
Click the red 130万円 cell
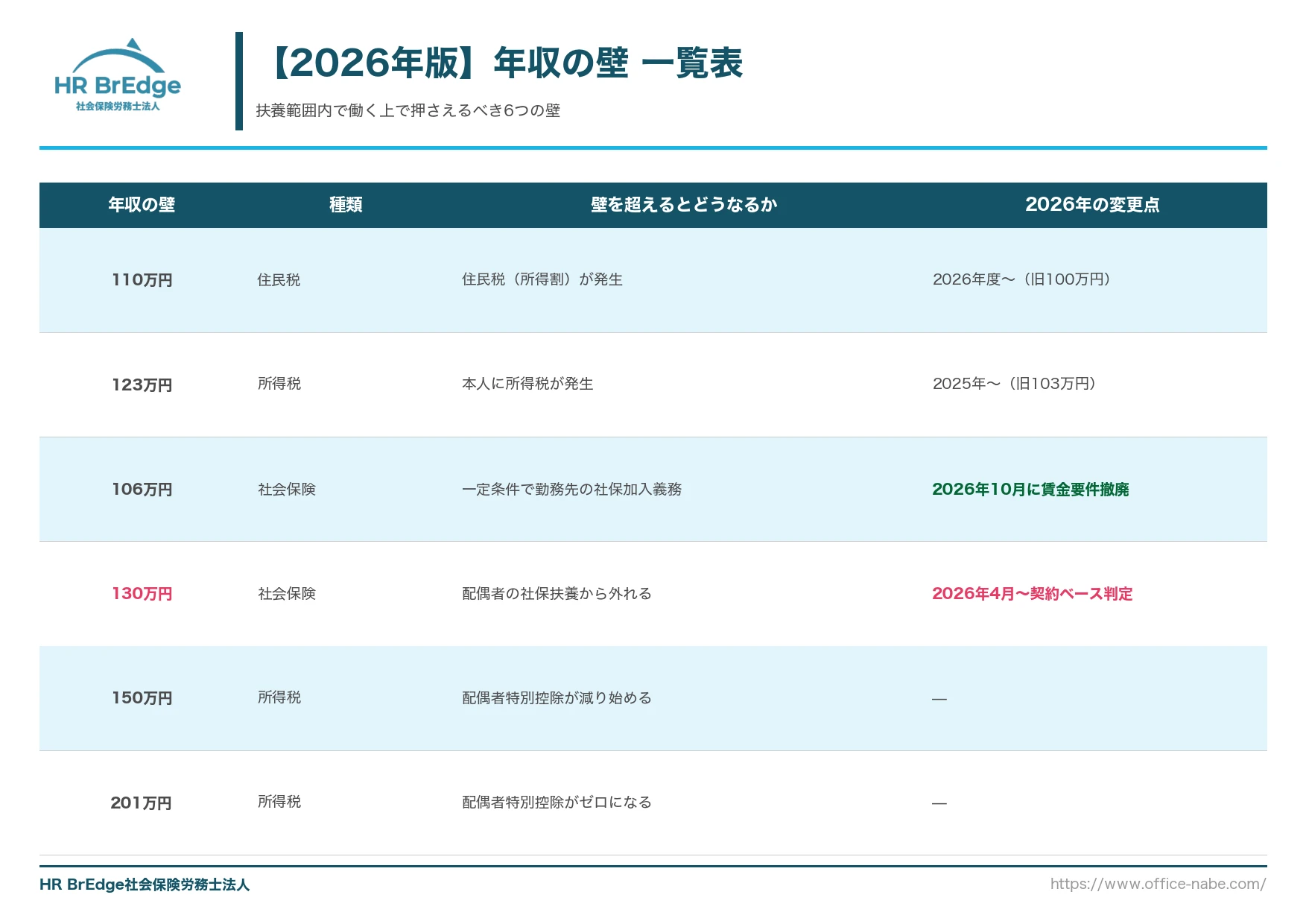(x=142, y=594)
